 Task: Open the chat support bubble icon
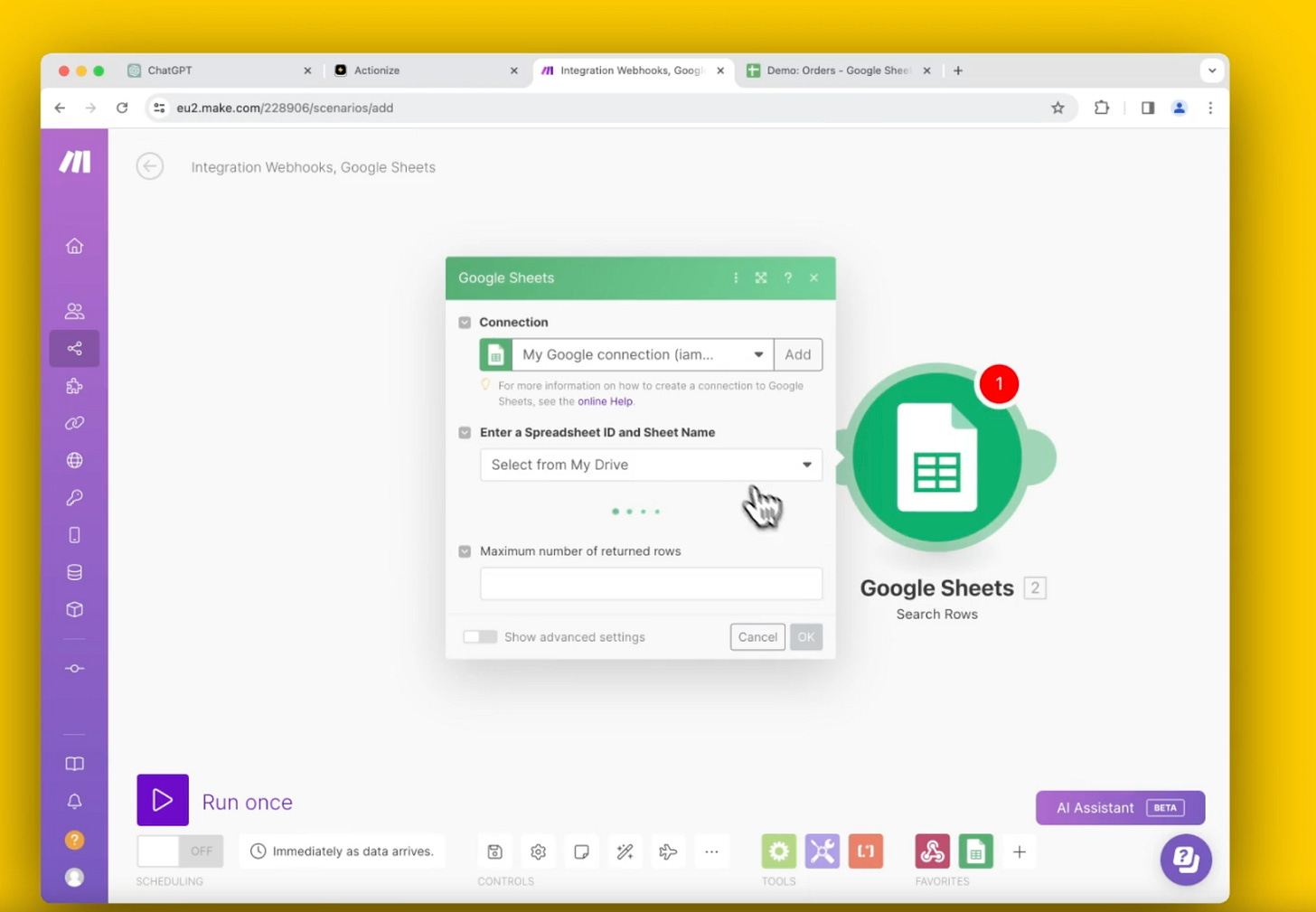point(1186,860)
